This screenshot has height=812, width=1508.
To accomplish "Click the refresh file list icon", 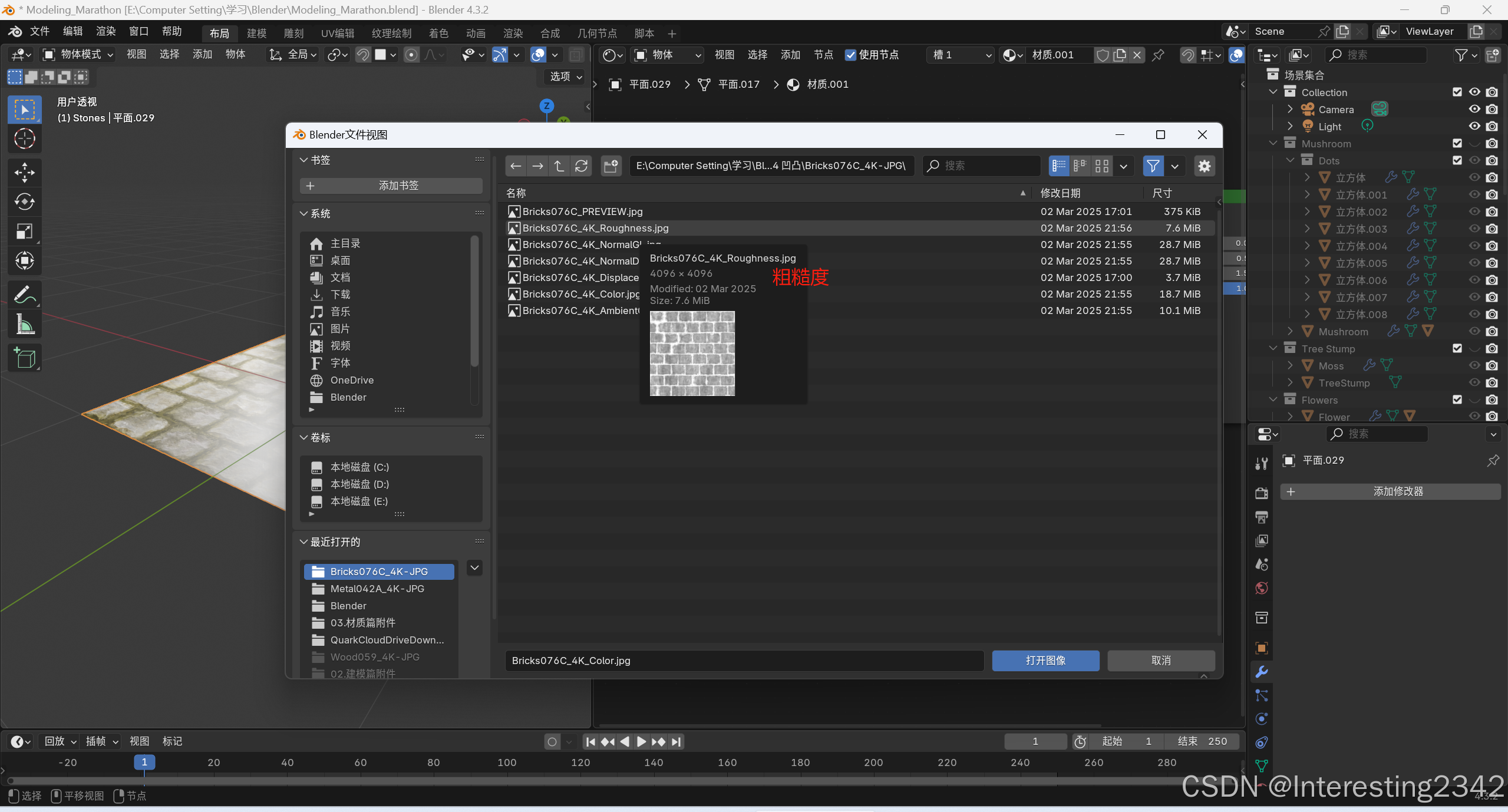I will [581, 166].
